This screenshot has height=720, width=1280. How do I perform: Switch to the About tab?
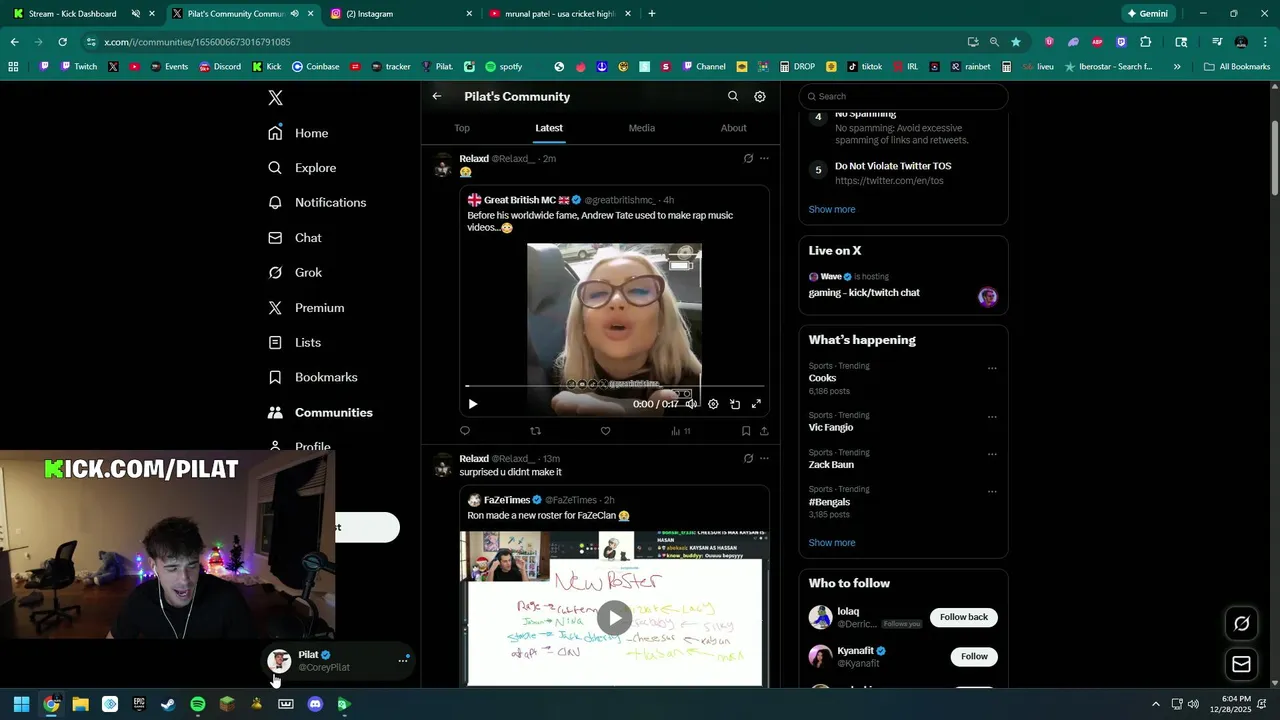(x=734, y=128)
